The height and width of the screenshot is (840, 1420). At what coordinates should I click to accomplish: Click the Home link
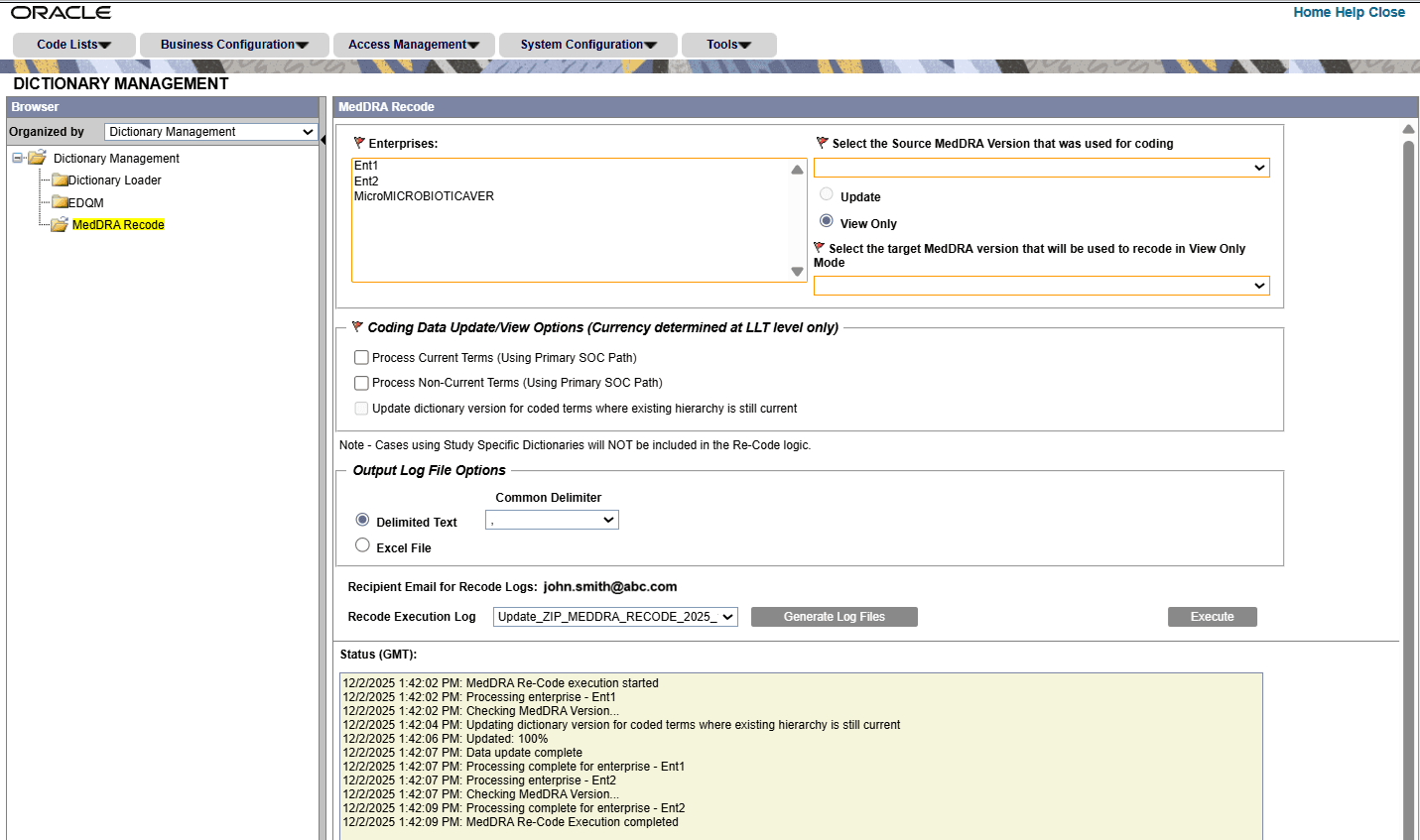click(1312, 13)
